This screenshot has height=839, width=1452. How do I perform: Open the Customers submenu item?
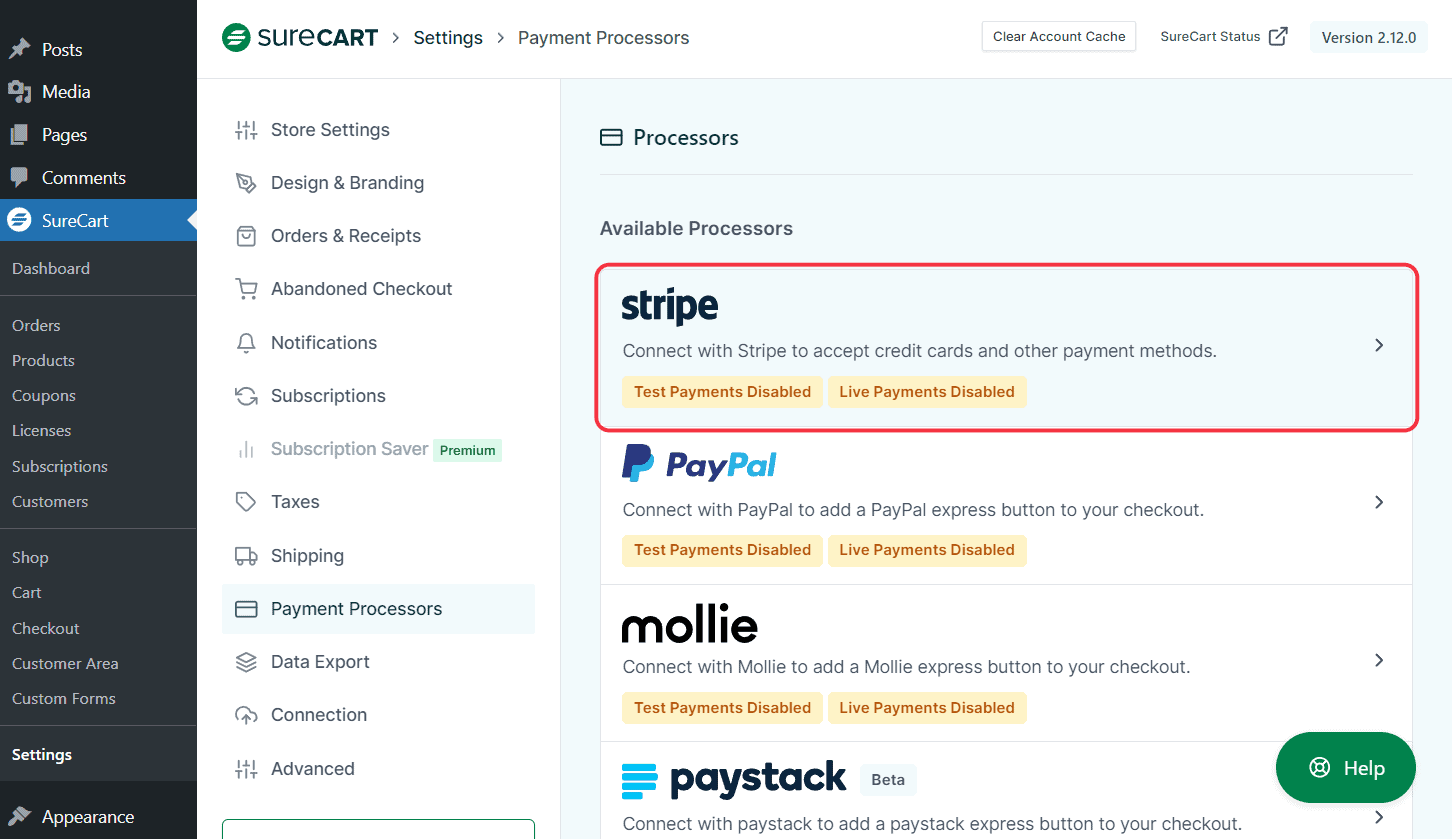point(50,502)
